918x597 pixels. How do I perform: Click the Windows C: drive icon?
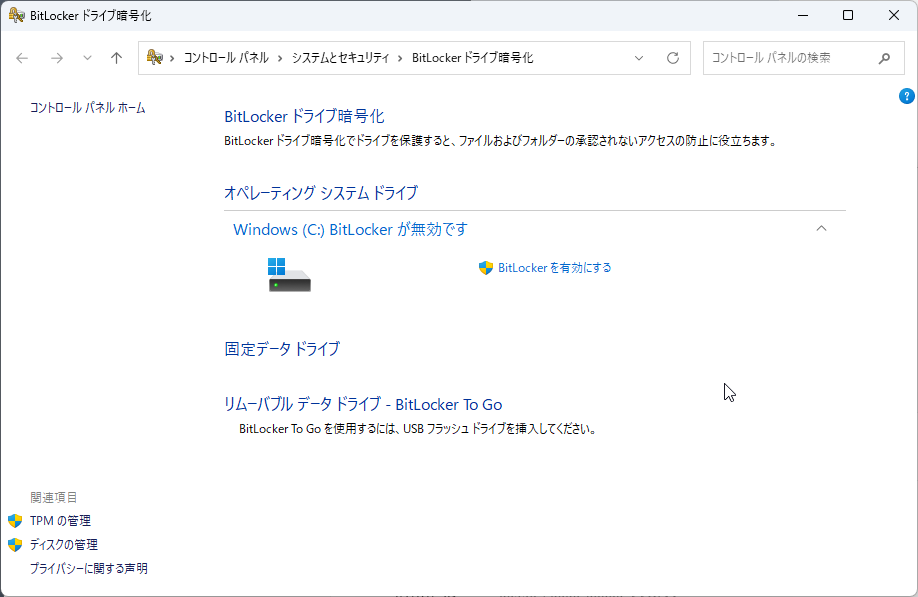289,275
